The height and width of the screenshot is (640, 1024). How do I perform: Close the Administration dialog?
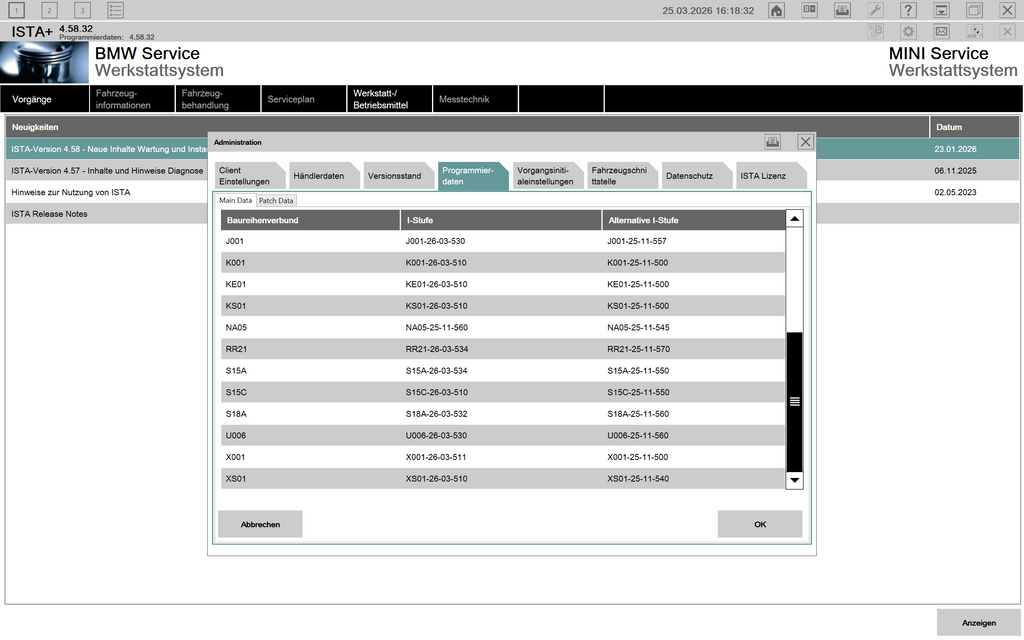pyautogui.click(x=805, y=142)
